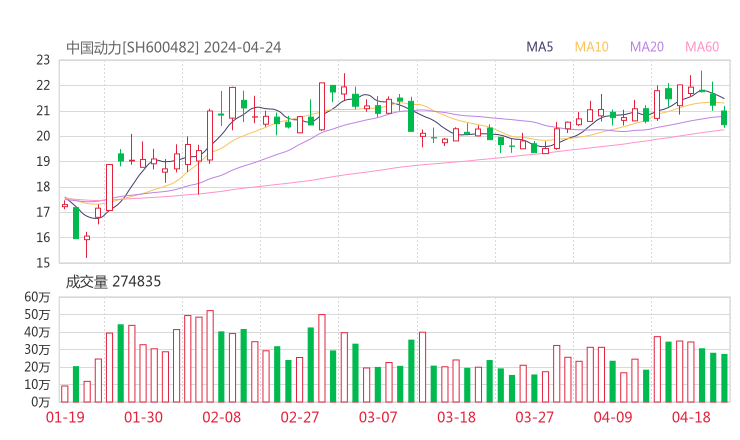Image resolution: width=740 pixels, height=440 pixels.
Task: Click the chart title 中国动力[SH600482] 2024-04-24
Action: 174,48
